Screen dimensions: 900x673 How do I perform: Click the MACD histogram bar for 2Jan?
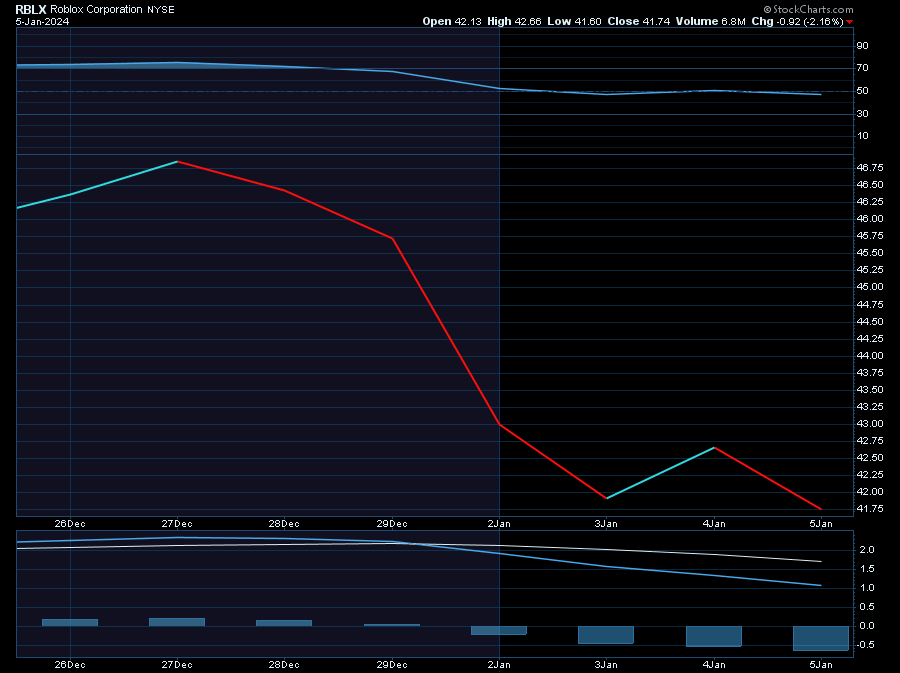499,631
